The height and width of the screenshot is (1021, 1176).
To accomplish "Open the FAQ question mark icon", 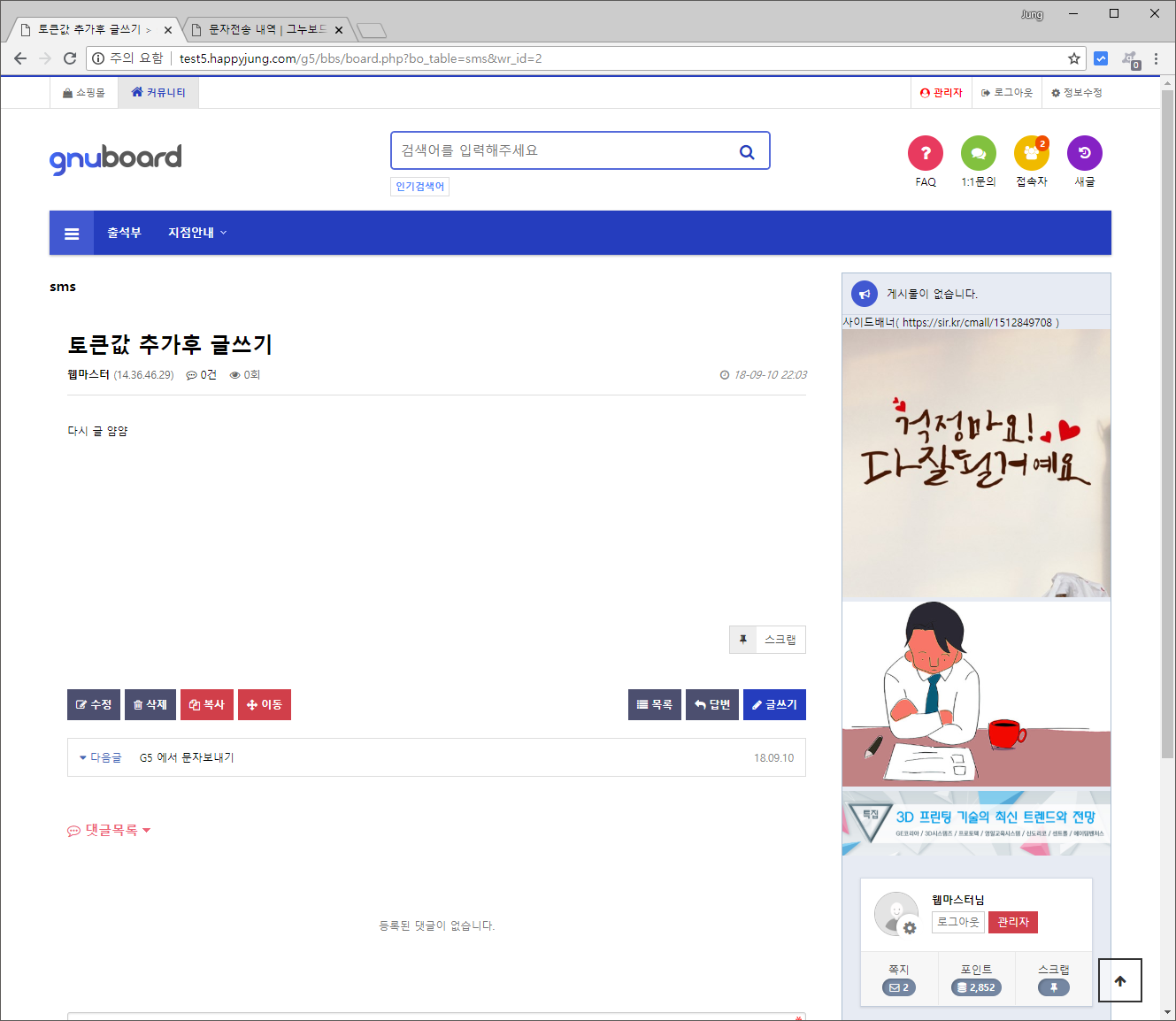I will (925, 152).
